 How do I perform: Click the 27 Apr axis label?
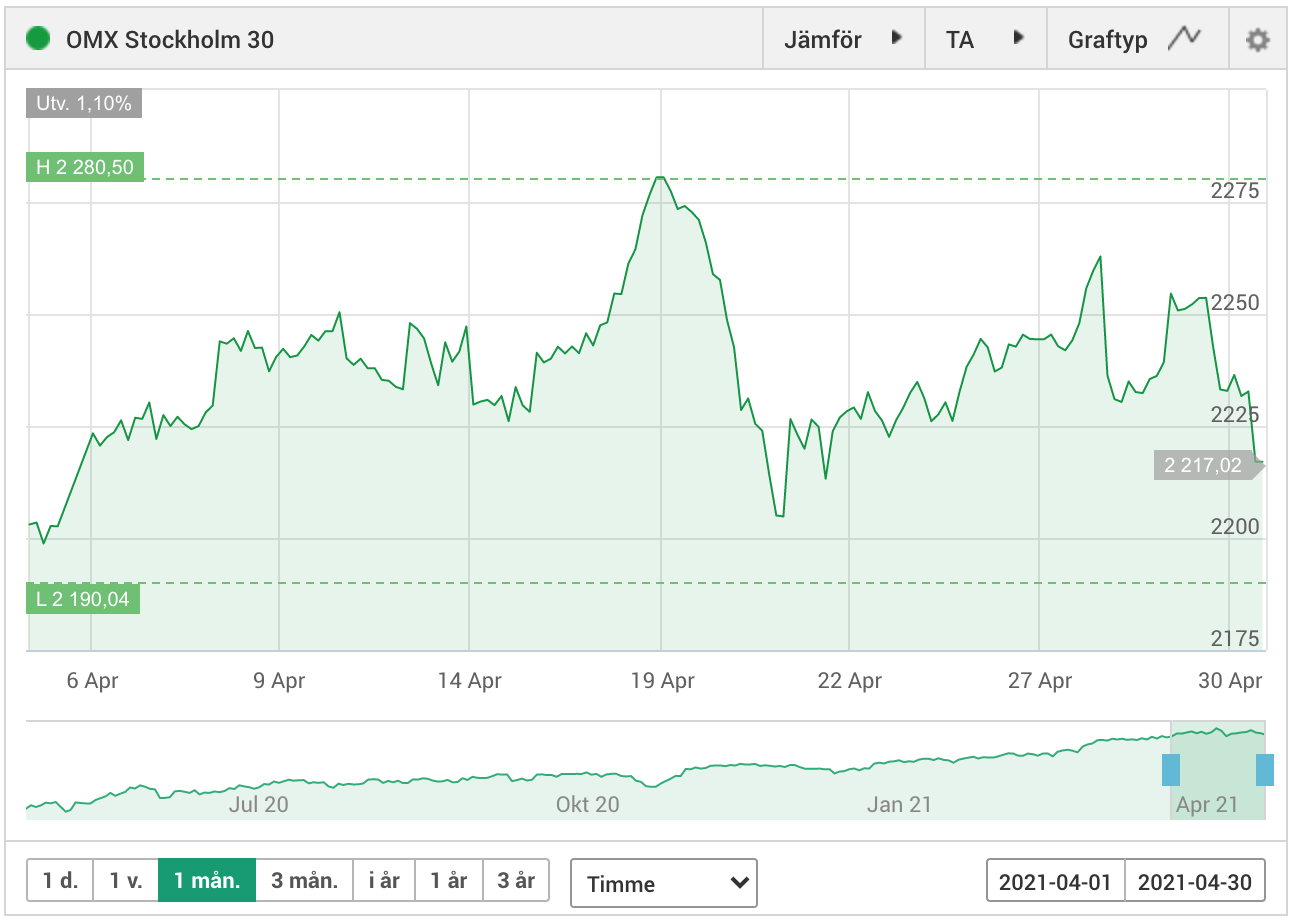coord(1040,681)
